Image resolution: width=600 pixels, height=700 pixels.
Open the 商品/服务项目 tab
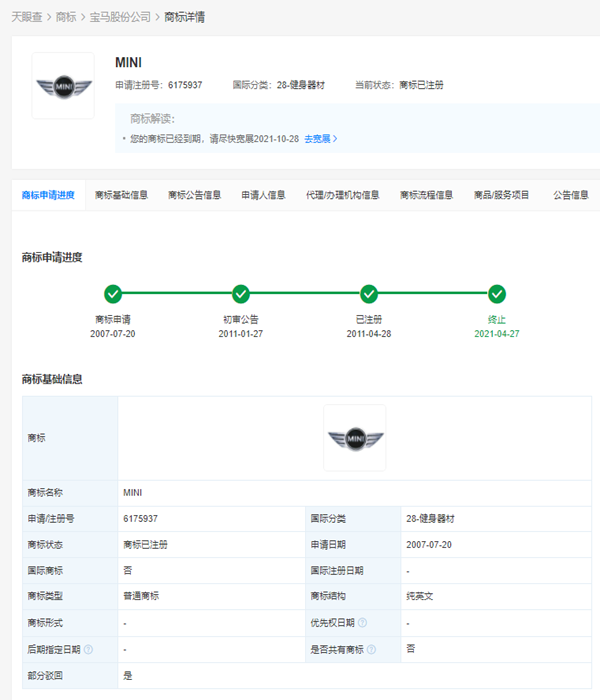pos(501,195)
